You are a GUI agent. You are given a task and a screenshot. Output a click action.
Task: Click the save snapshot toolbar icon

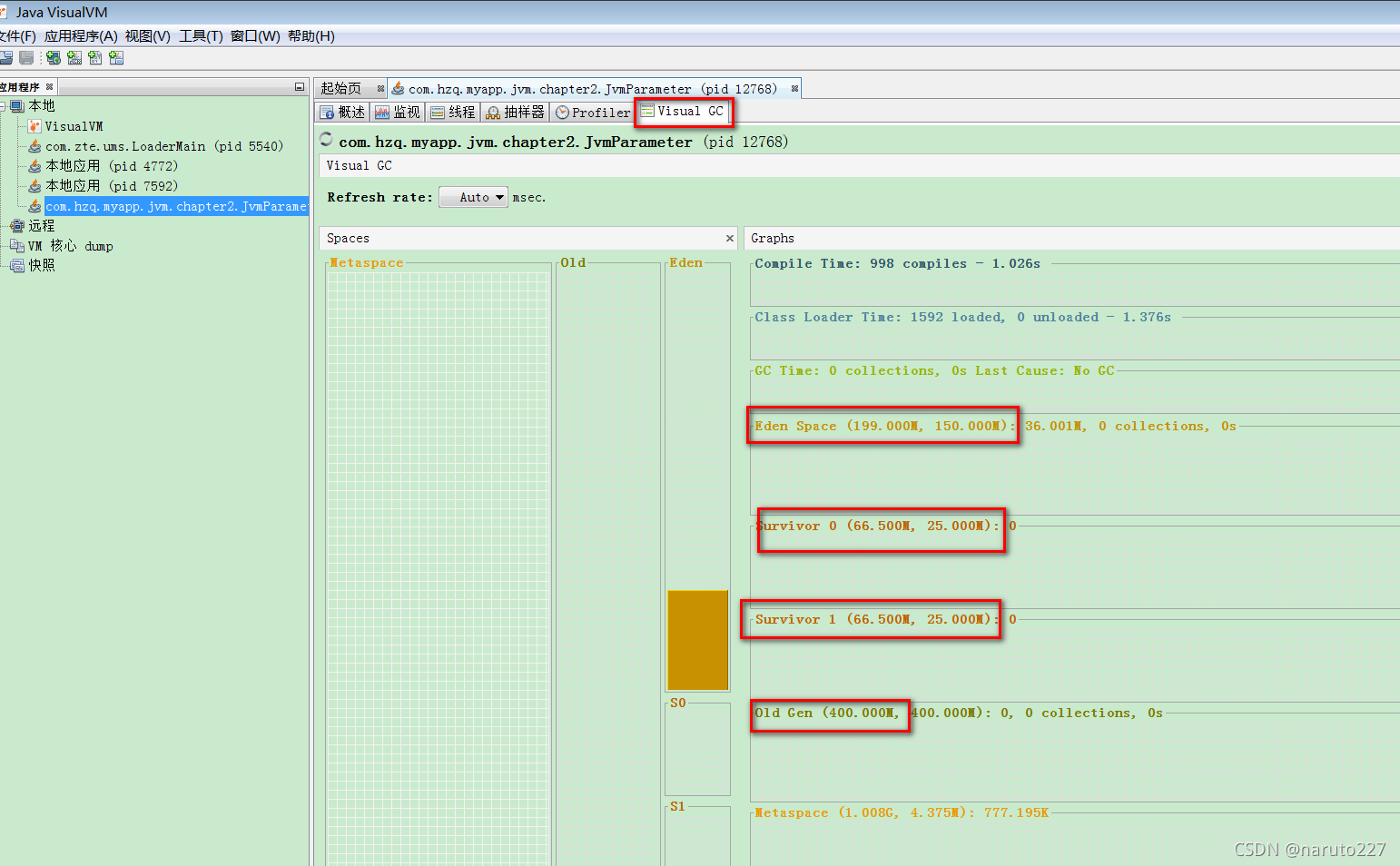25,57
